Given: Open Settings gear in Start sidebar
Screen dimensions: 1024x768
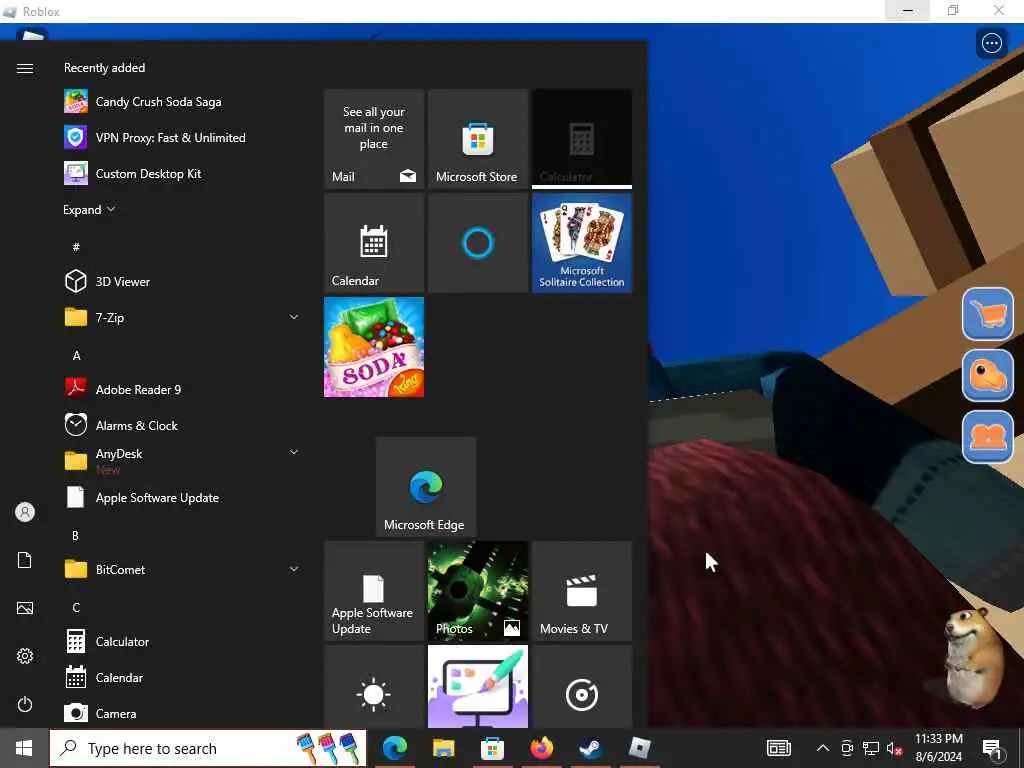Looking at the screenshot, I should [x=25, y=656].
